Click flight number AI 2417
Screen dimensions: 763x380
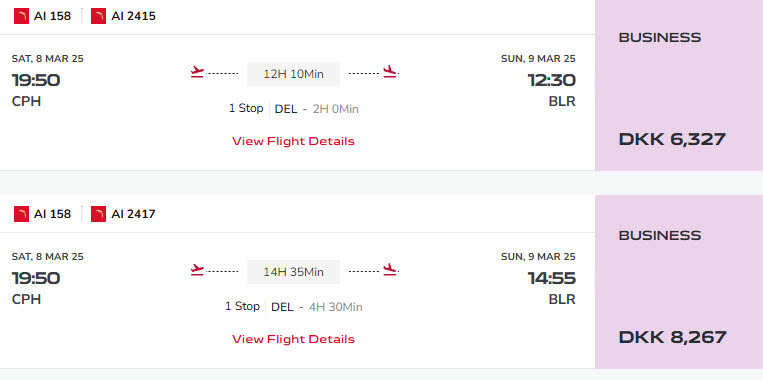(133, 214)
